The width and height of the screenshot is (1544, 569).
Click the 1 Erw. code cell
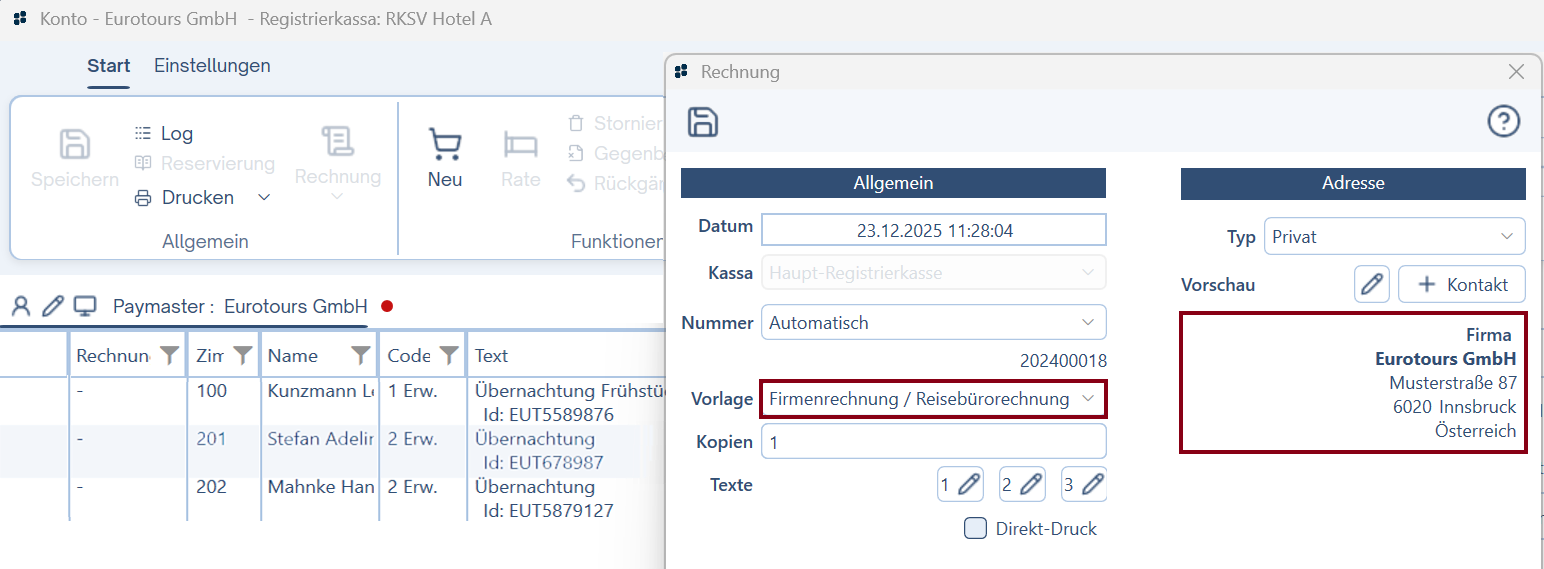point(423,401)
